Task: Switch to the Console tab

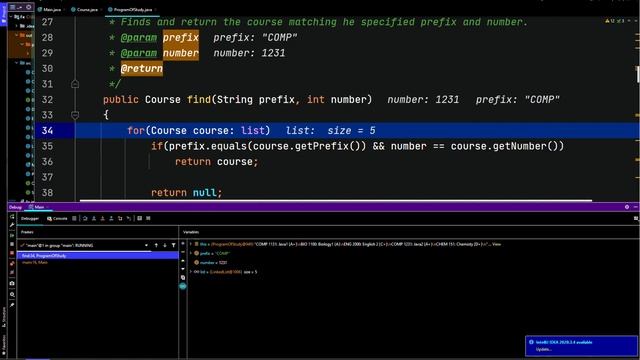Action: tap(57, 219)
